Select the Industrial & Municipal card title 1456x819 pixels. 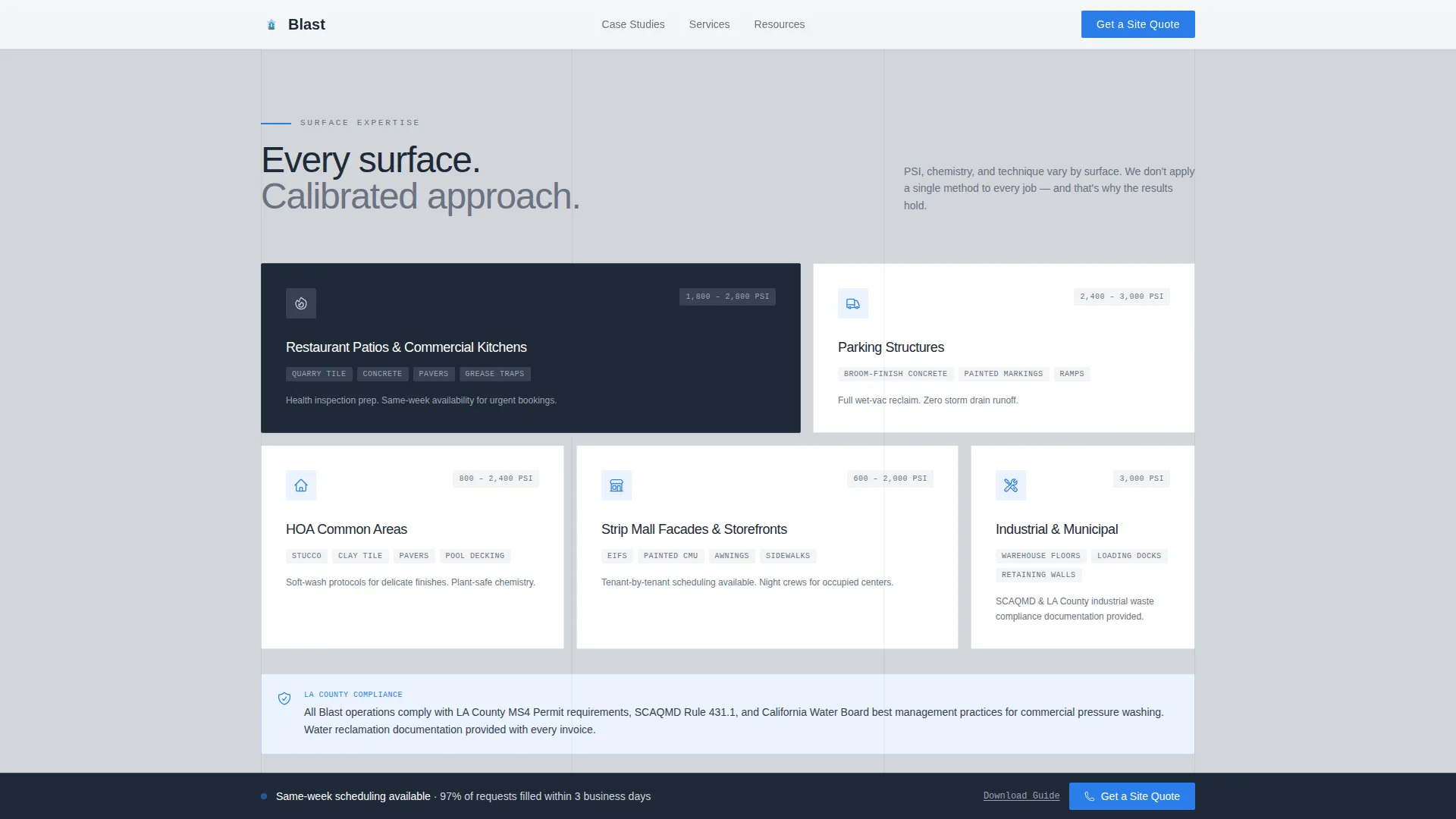click(x=1056, y=529)
